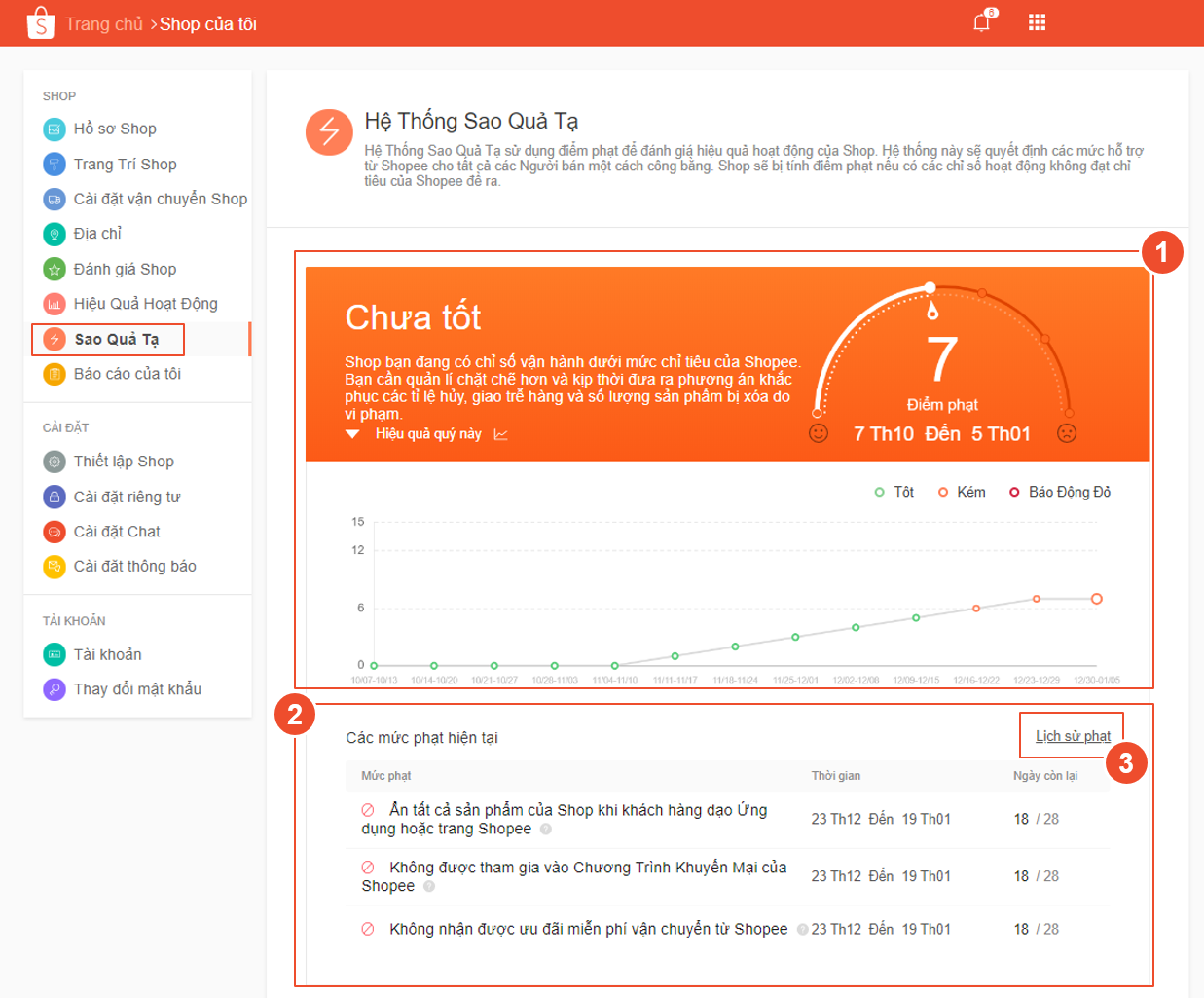This screenshot has width=1204, height=998.
Task: Select the Trang Trí Shop icon
Action: pyautogui.click(x=53, y=163)
